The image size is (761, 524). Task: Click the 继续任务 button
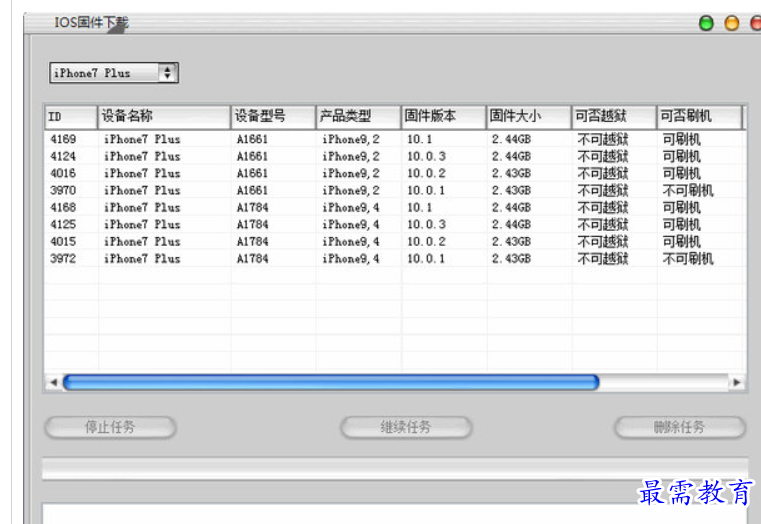tap(406, 427)
